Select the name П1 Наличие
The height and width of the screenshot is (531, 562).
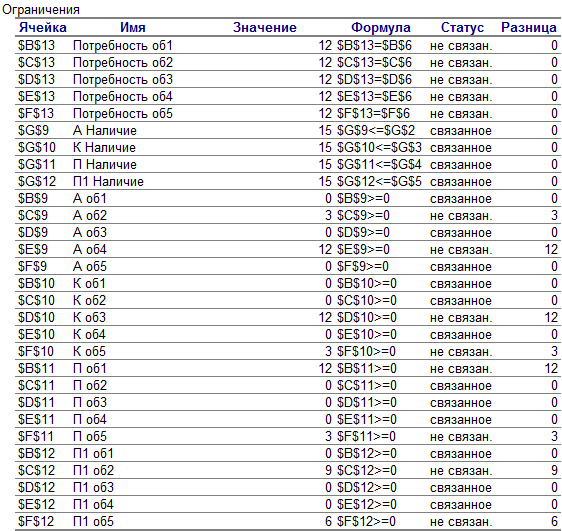pos(108,181)
